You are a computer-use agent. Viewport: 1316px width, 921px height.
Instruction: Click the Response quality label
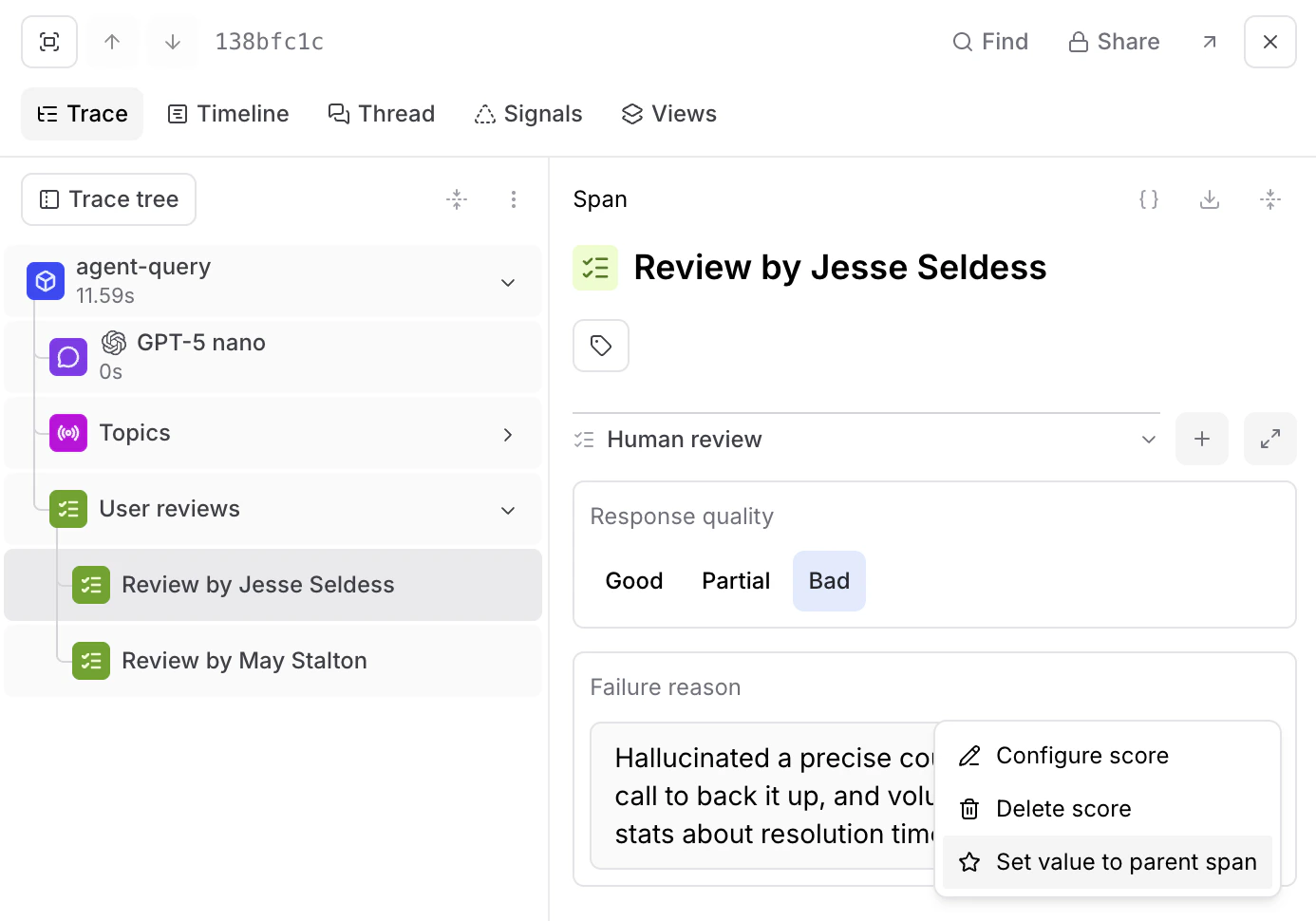682,517
